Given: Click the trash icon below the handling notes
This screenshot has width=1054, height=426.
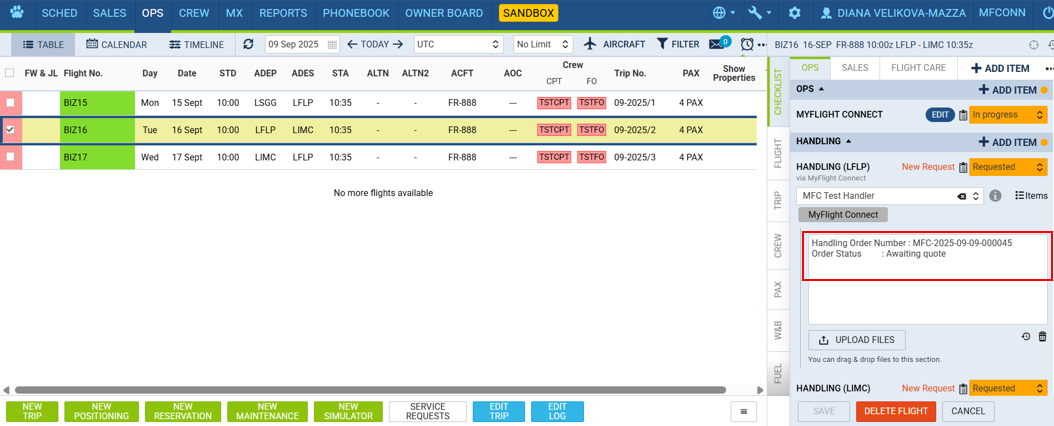Looking at the screenshot, I should (1042, 337).
